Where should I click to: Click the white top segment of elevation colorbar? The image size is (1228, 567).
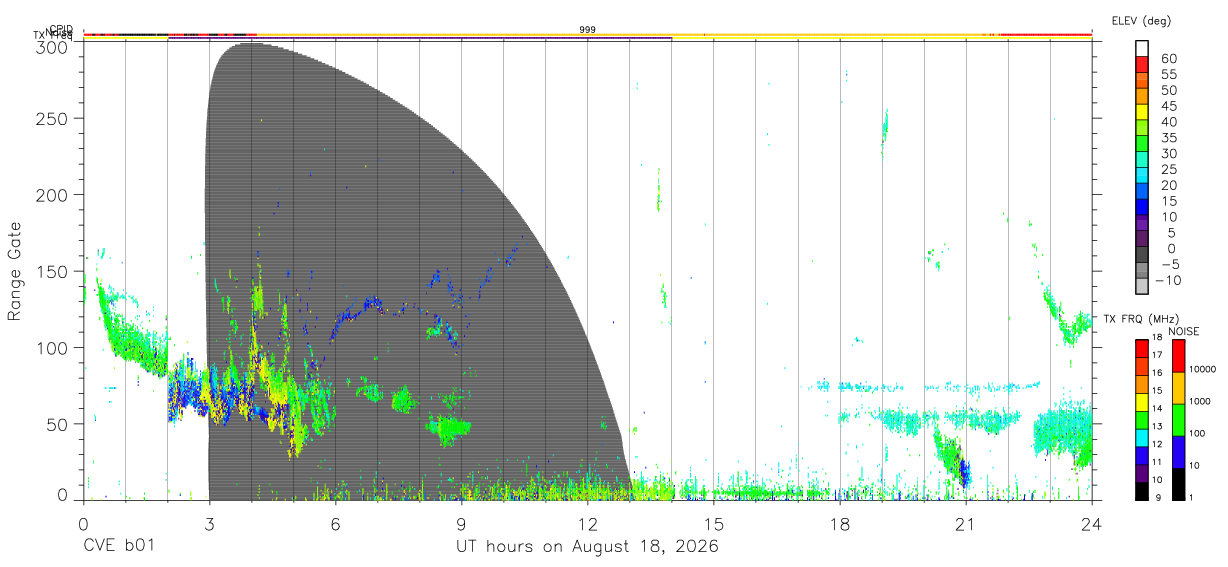(1142, 50)
